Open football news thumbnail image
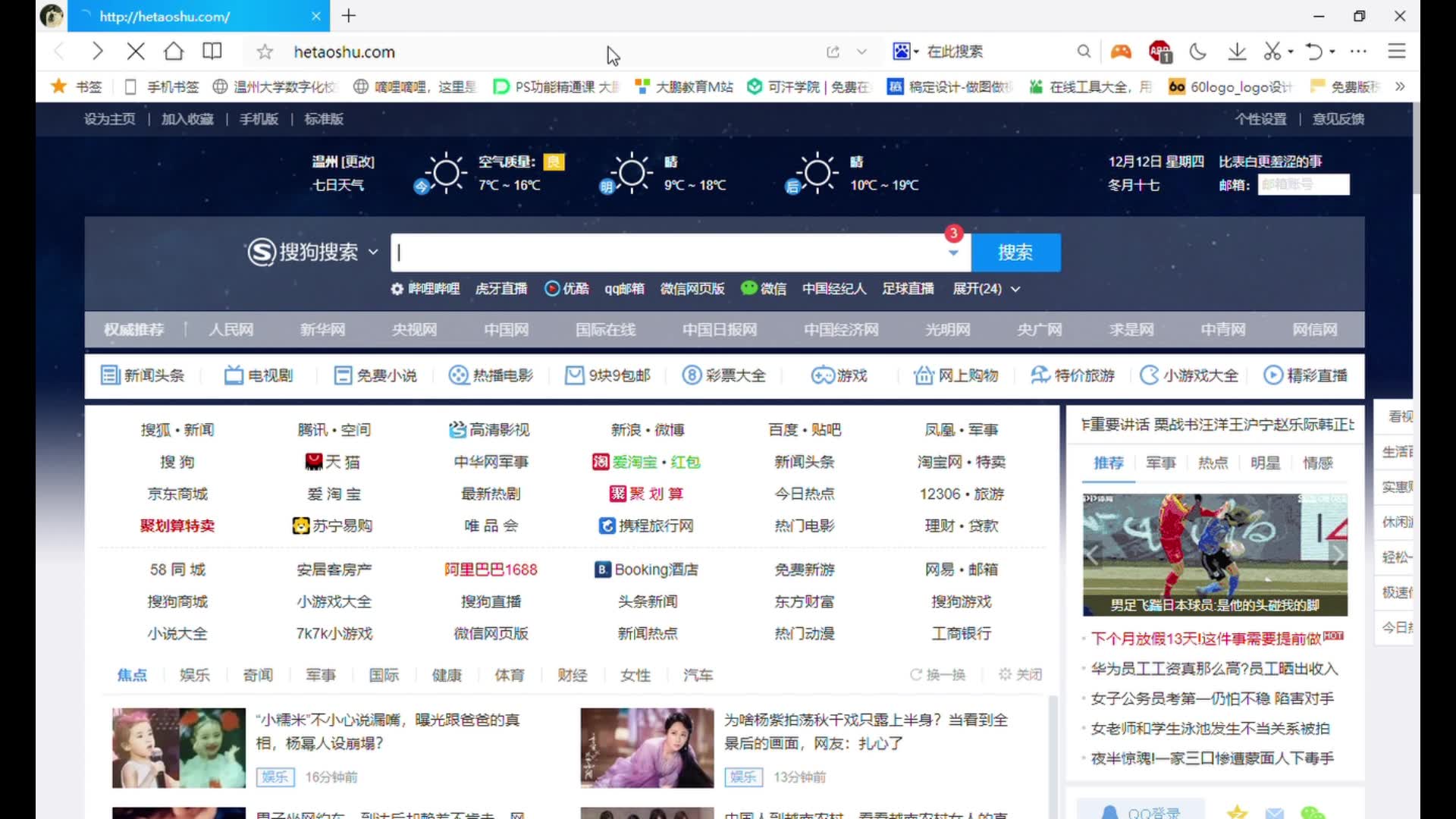 tap(1215, 555)
